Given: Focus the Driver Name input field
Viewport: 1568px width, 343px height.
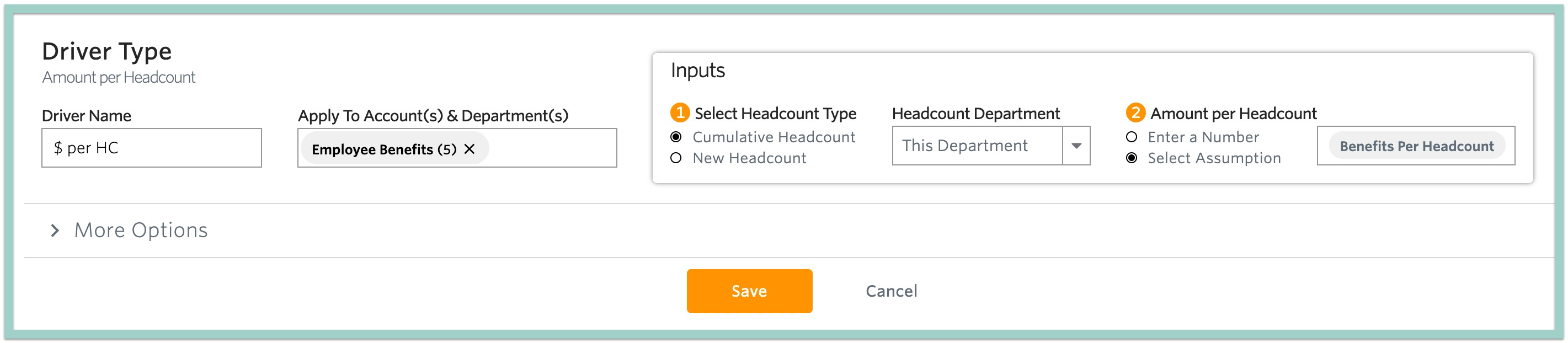Looking at the screenshot, I should click(152, 148).
